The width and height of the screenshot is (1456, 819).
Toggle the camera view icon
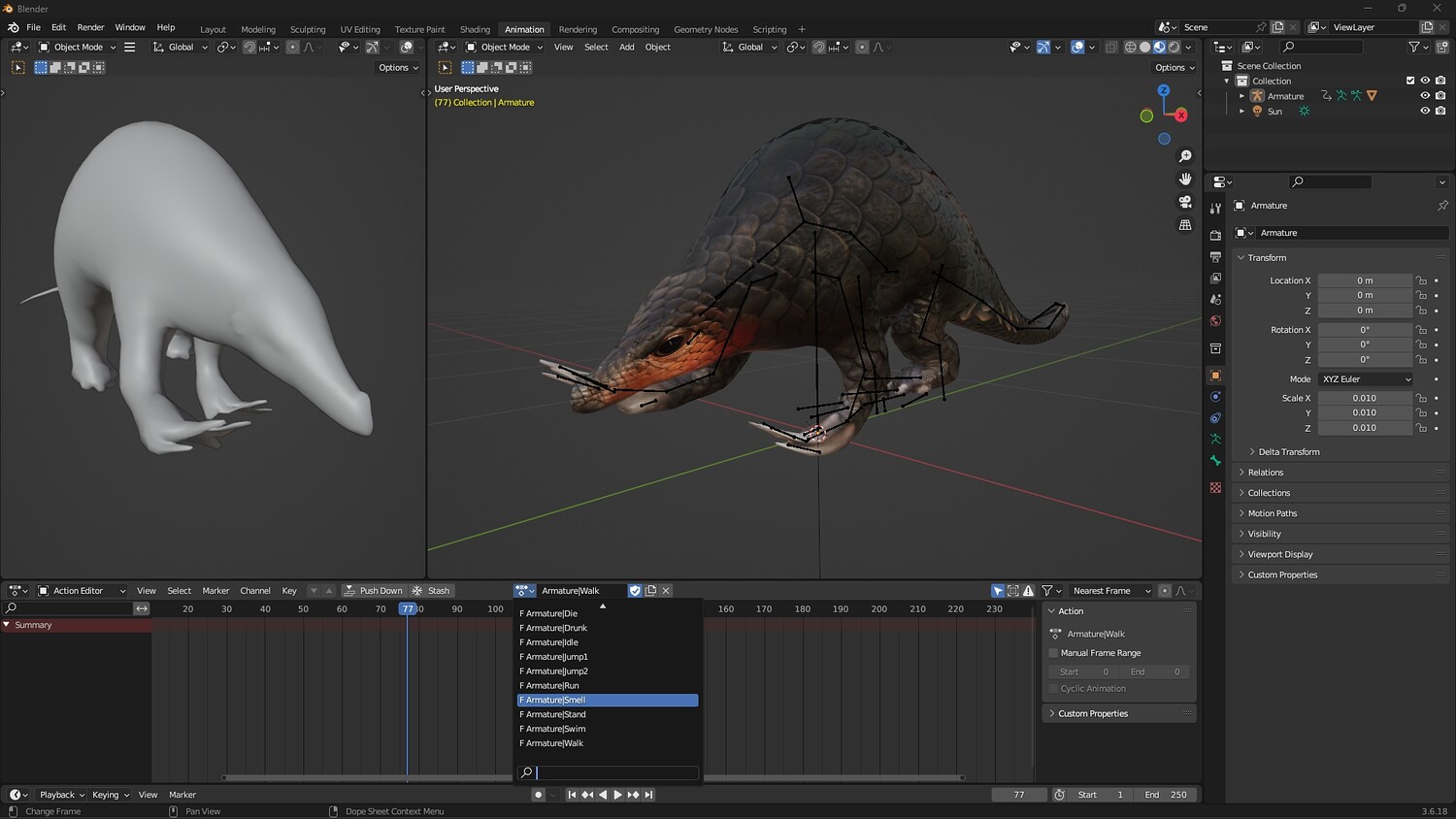(1185, 202)
